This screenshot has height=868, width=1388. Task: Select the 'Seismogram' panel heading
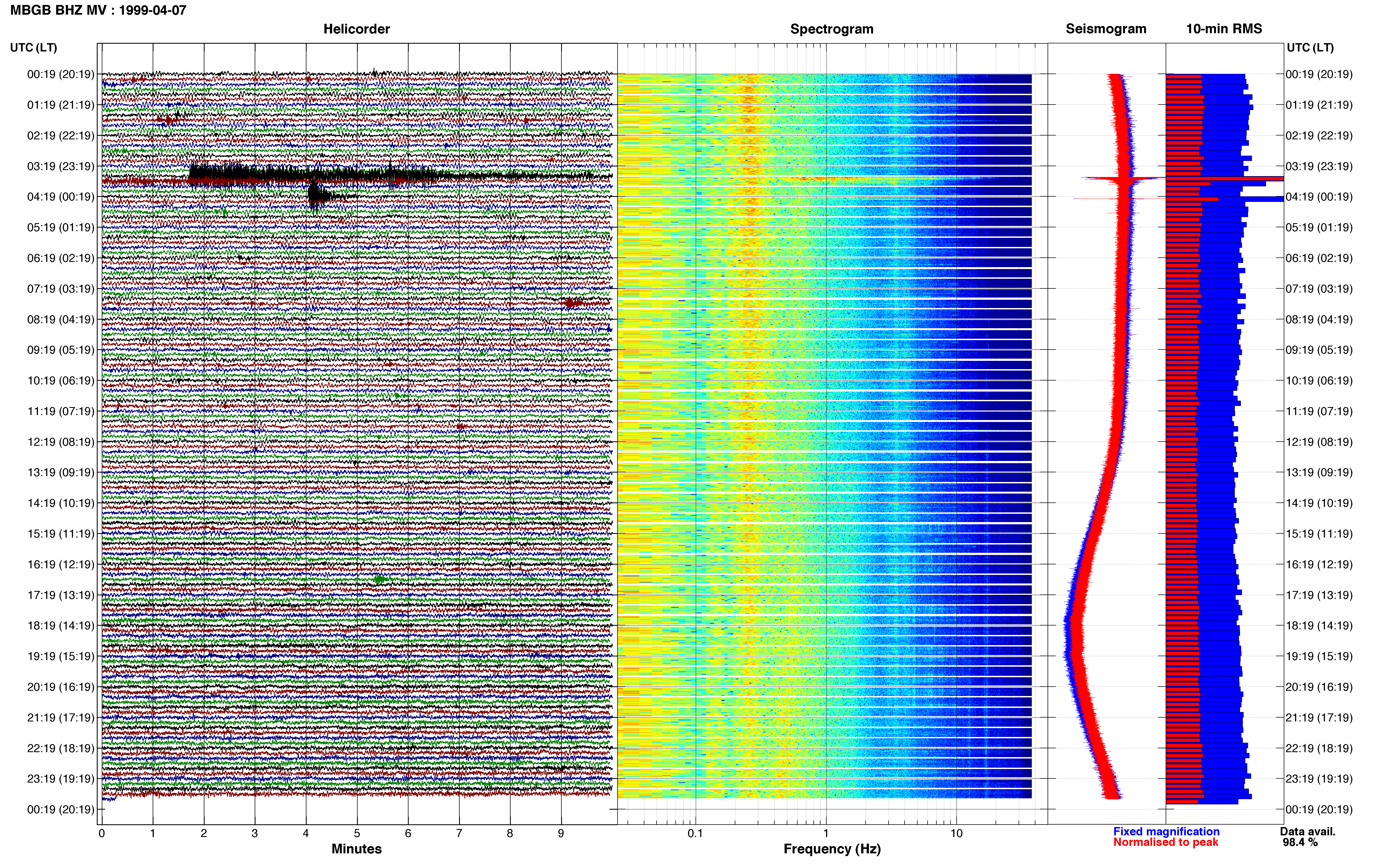1106,29
